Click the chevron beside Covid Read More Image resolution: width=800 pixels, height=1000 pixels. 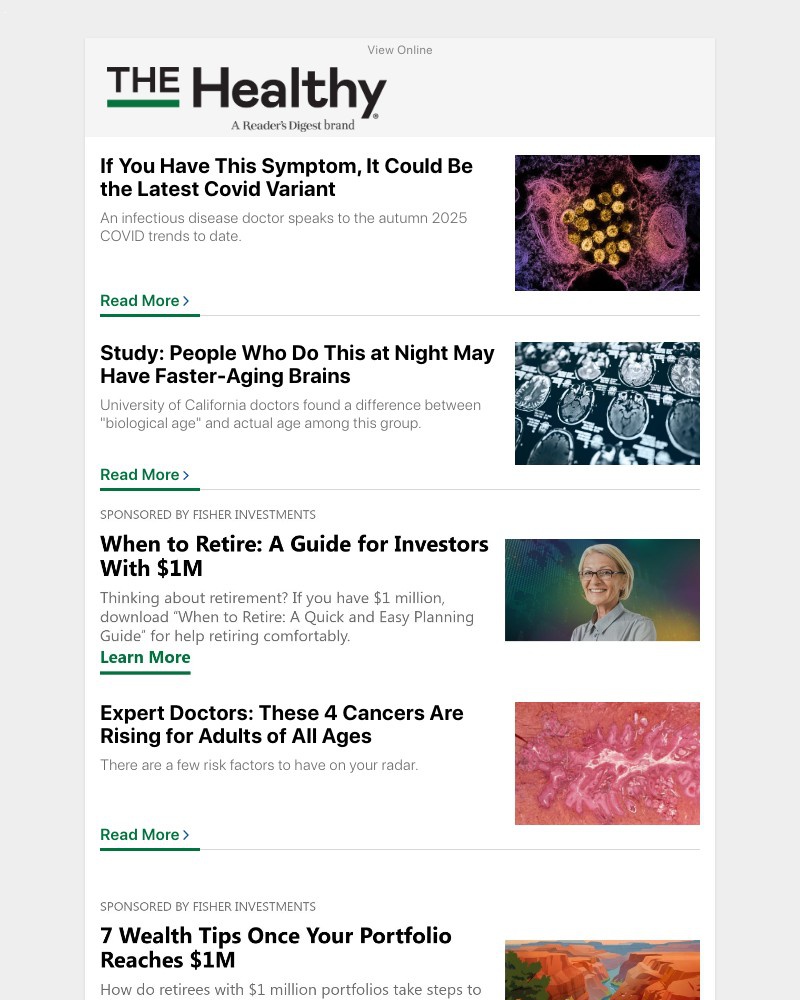click(186, 301)
